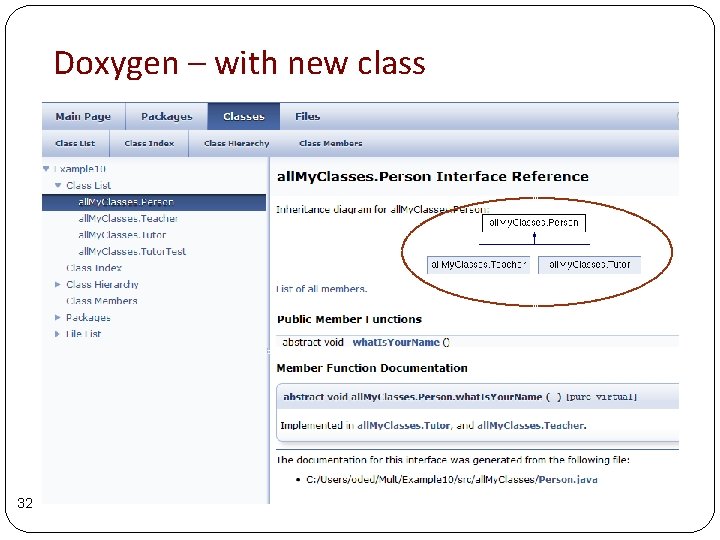The image size is (720, 540).
Task: Collapse the Class List tree arrow
Action: 58,185
